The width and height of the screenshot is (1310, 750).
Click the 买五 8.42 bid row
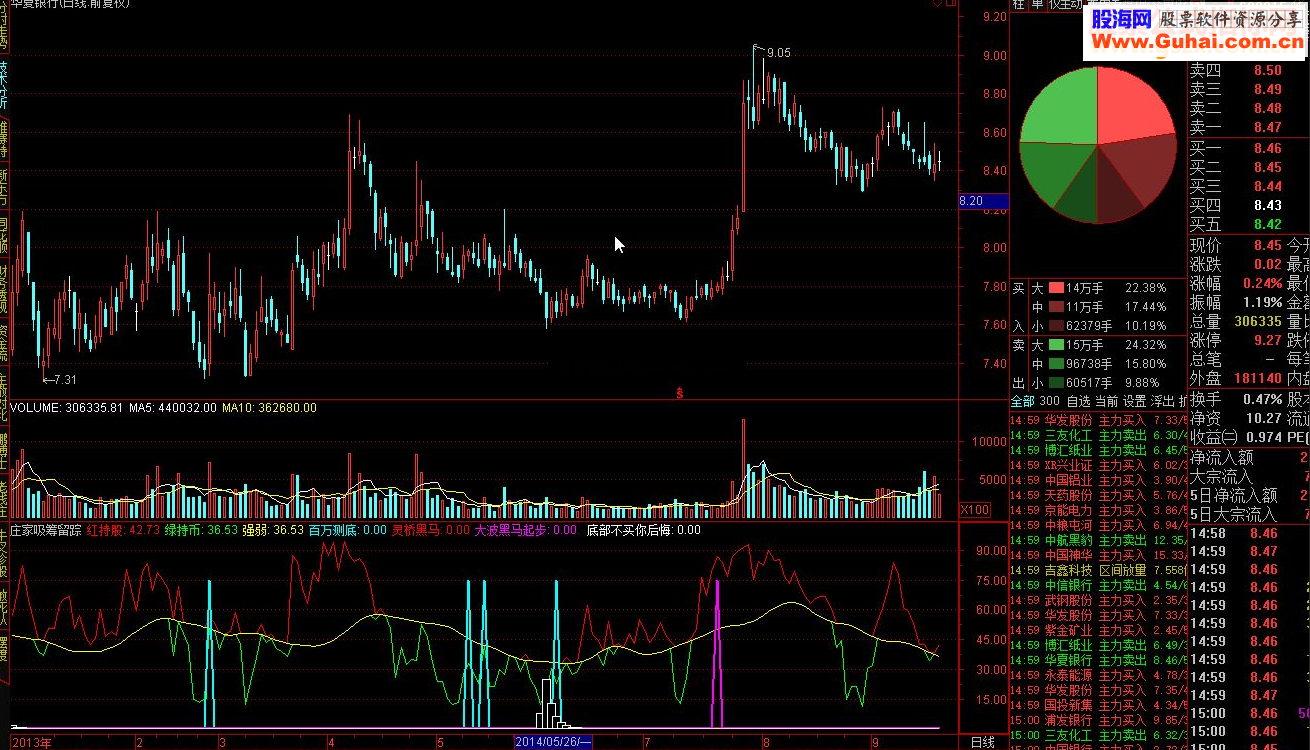click(x=1248, y=224)
